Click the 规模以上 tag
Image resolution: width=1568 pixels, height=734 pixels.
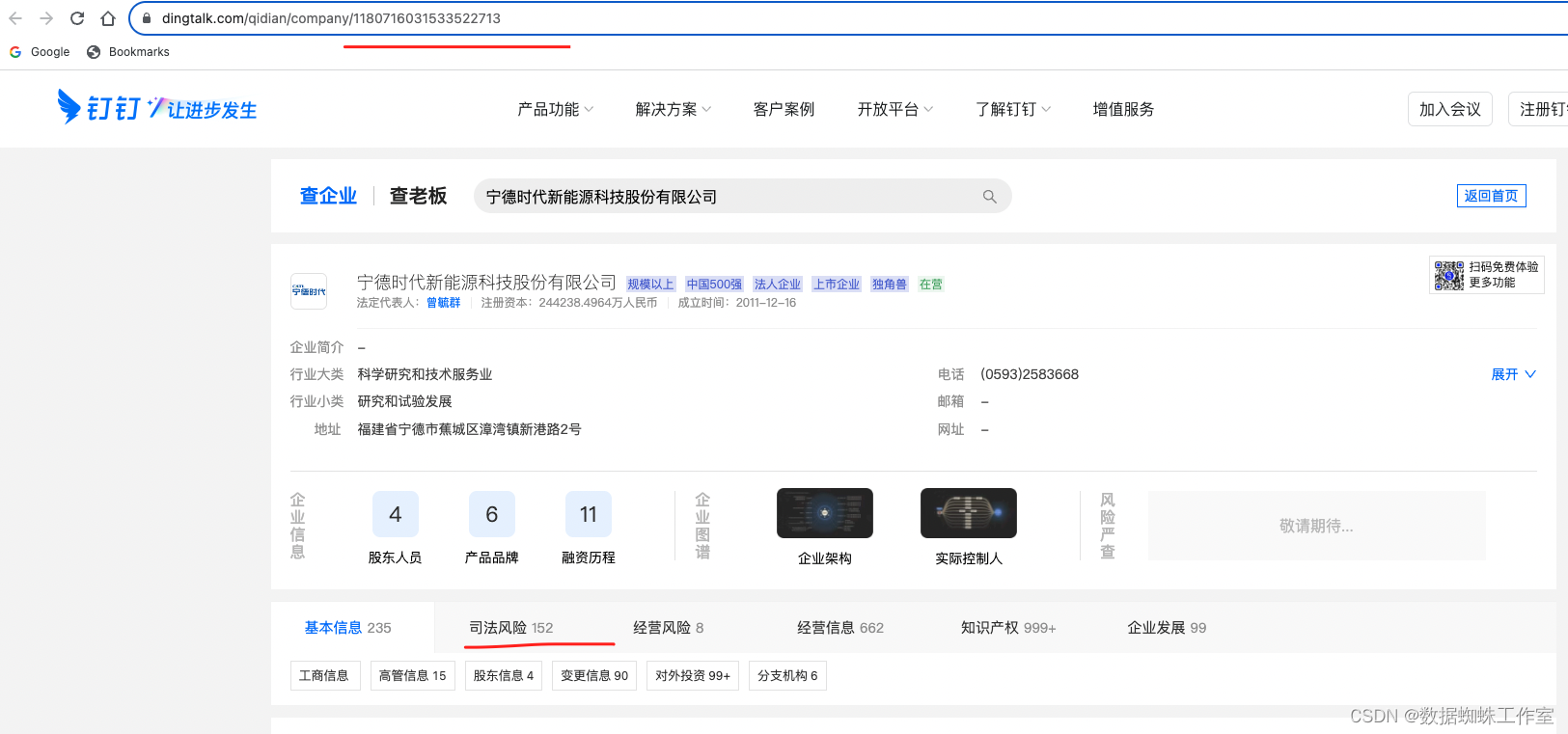point(650,284)
